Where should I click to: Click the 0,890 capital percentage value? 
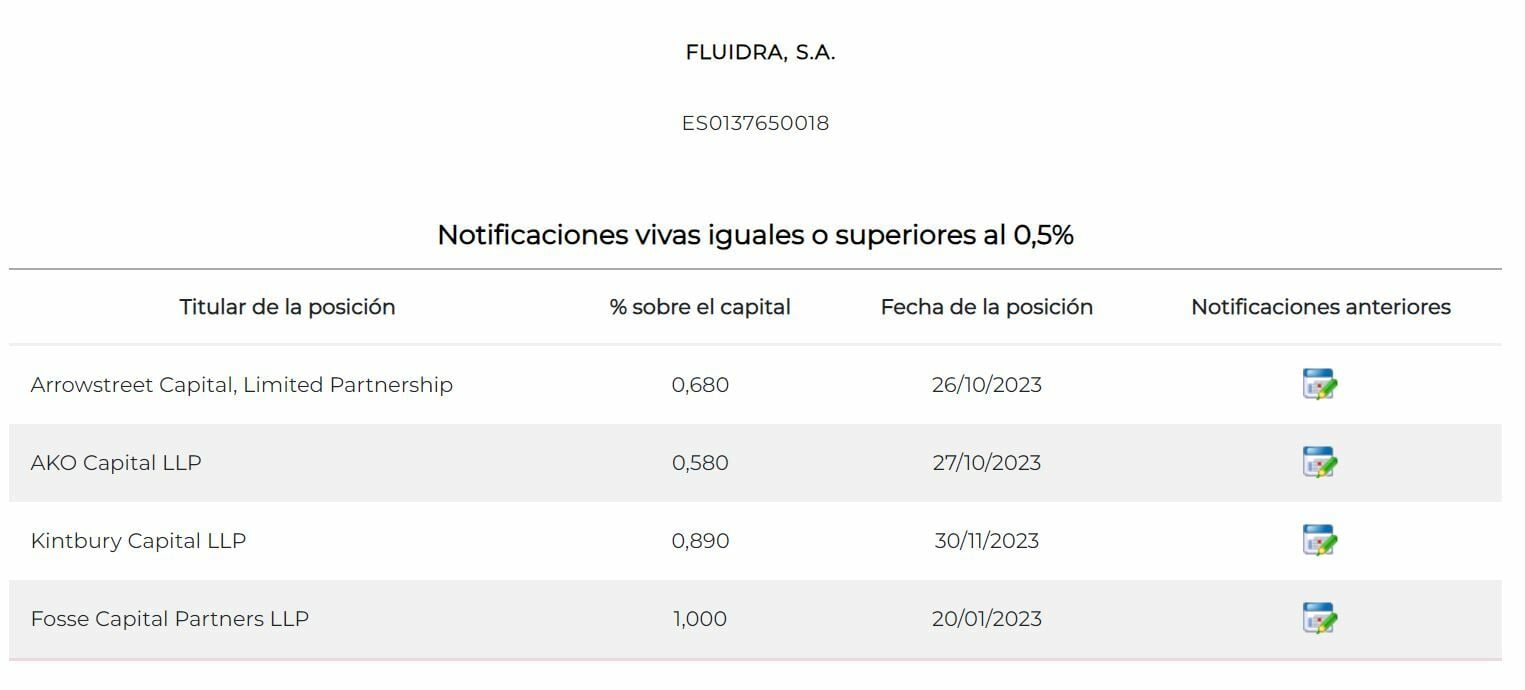700,541
